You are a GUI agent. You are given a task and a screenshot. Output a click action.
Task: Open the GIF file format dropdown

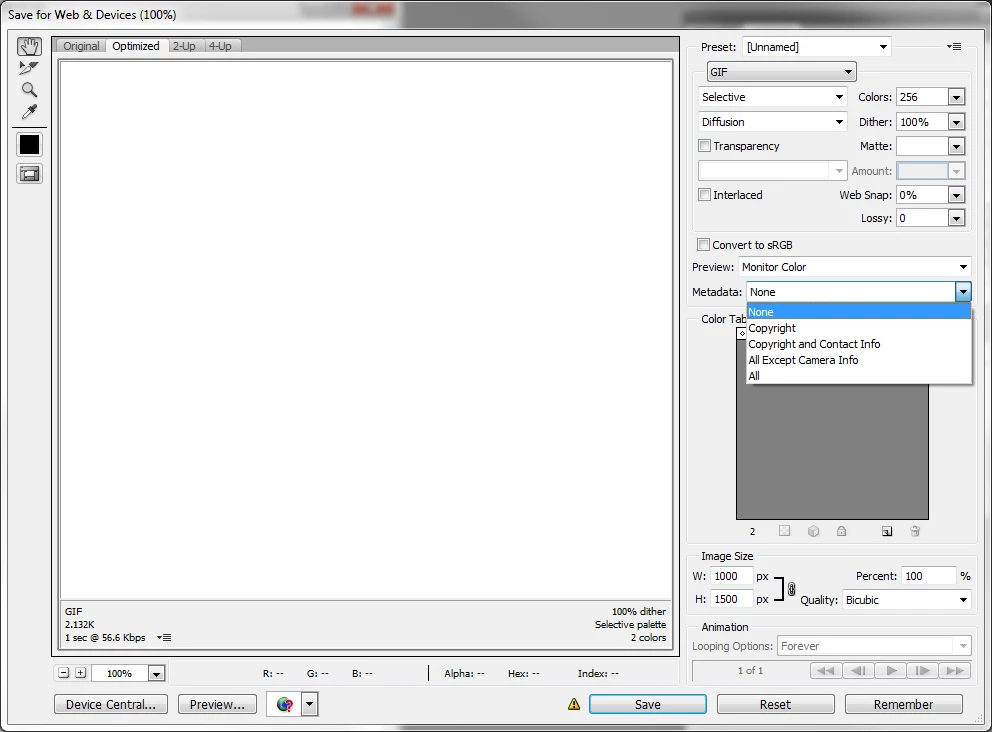pyautogui.click(x=781, y=71)
